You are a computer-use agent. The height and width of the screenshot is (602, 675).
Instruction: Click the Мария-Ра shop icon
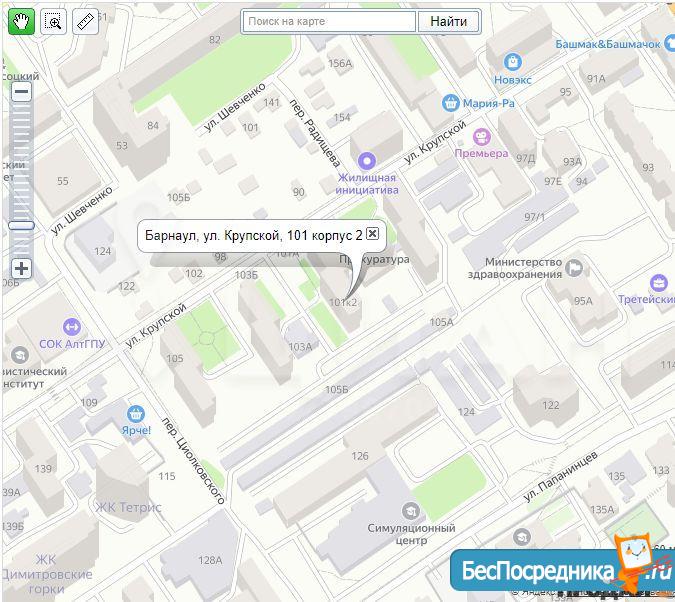[x=450, y=103]
